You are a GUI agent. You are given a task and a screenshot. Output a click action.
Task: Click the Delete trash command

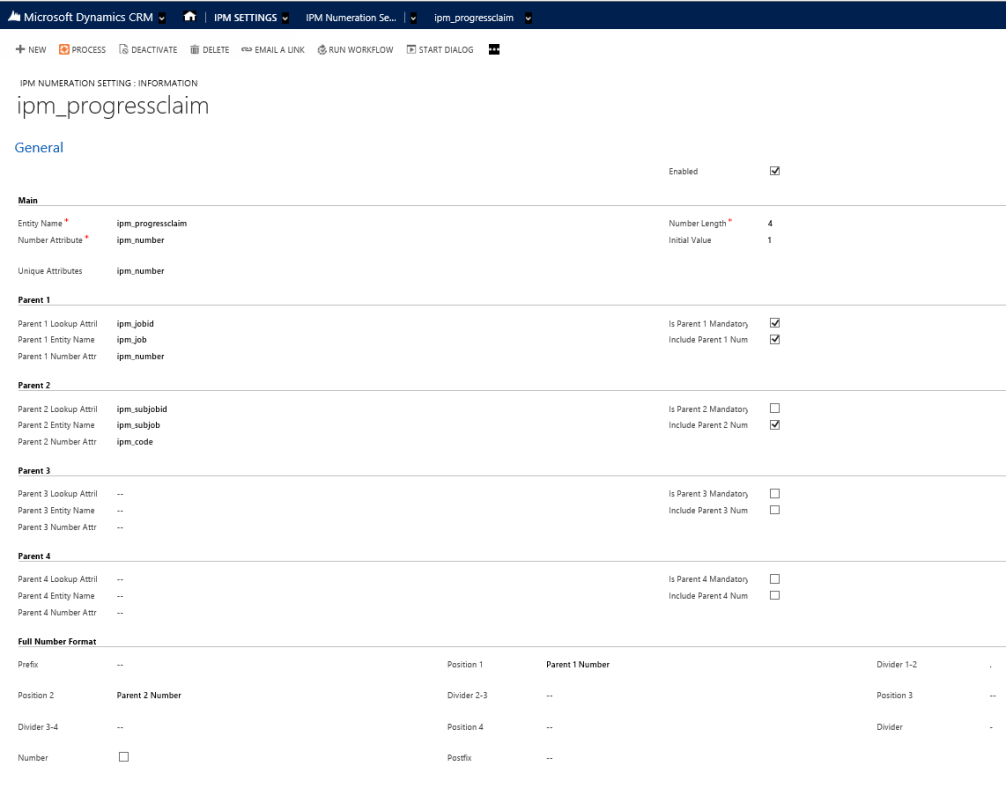[209, 50]
